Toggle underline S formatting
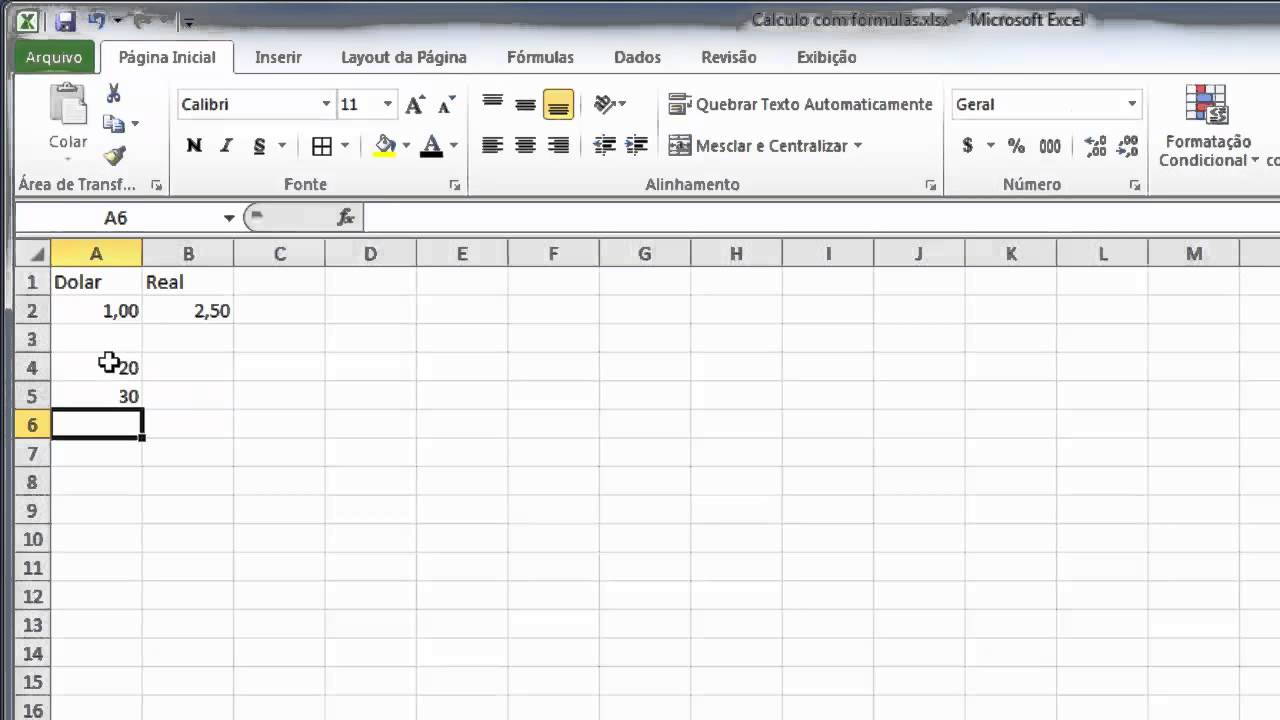 [259, 146]
